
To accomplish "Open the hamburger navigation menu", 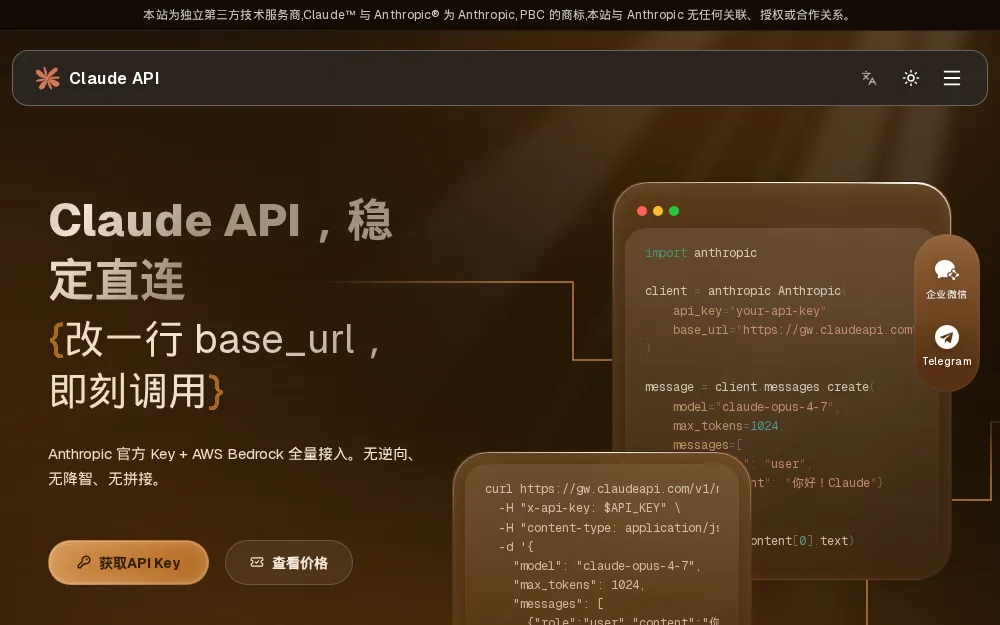I will tap(952, 78).
